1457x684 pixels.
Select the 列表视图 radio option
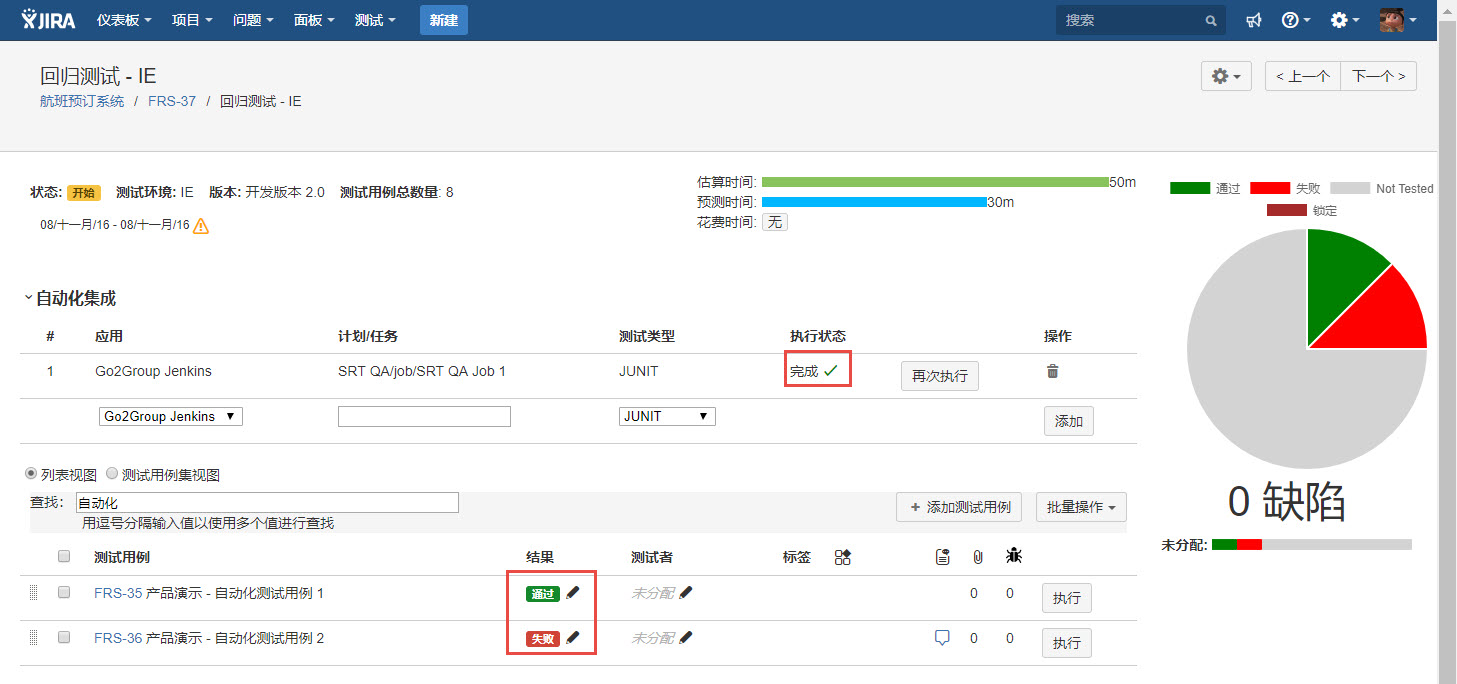click(x=31, y=473)
